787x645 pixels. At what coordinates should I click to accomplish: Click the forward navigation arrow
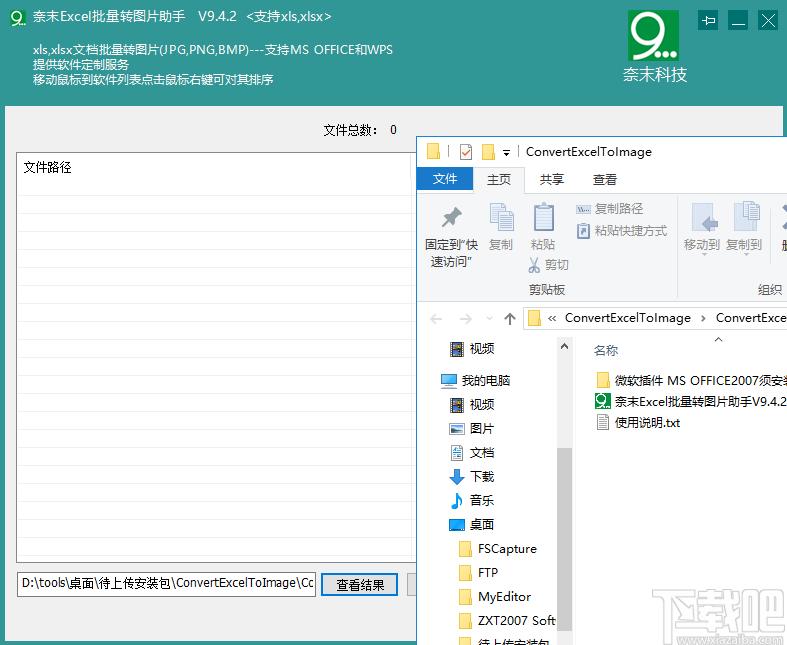point(466,319)
